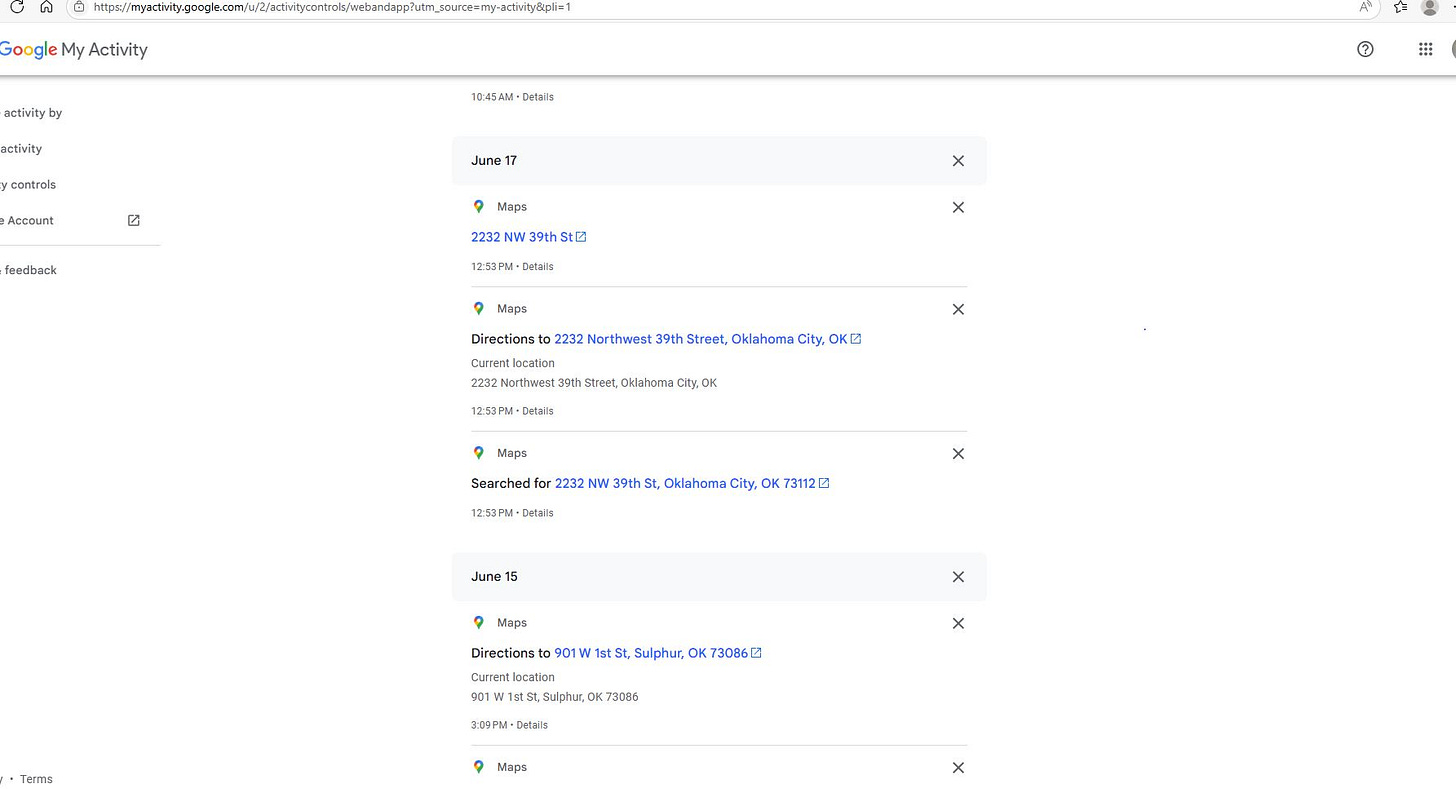Open read aloud icon in address bar
1456x789 pixels.
pyautogui.click(x=1365, y=6)
